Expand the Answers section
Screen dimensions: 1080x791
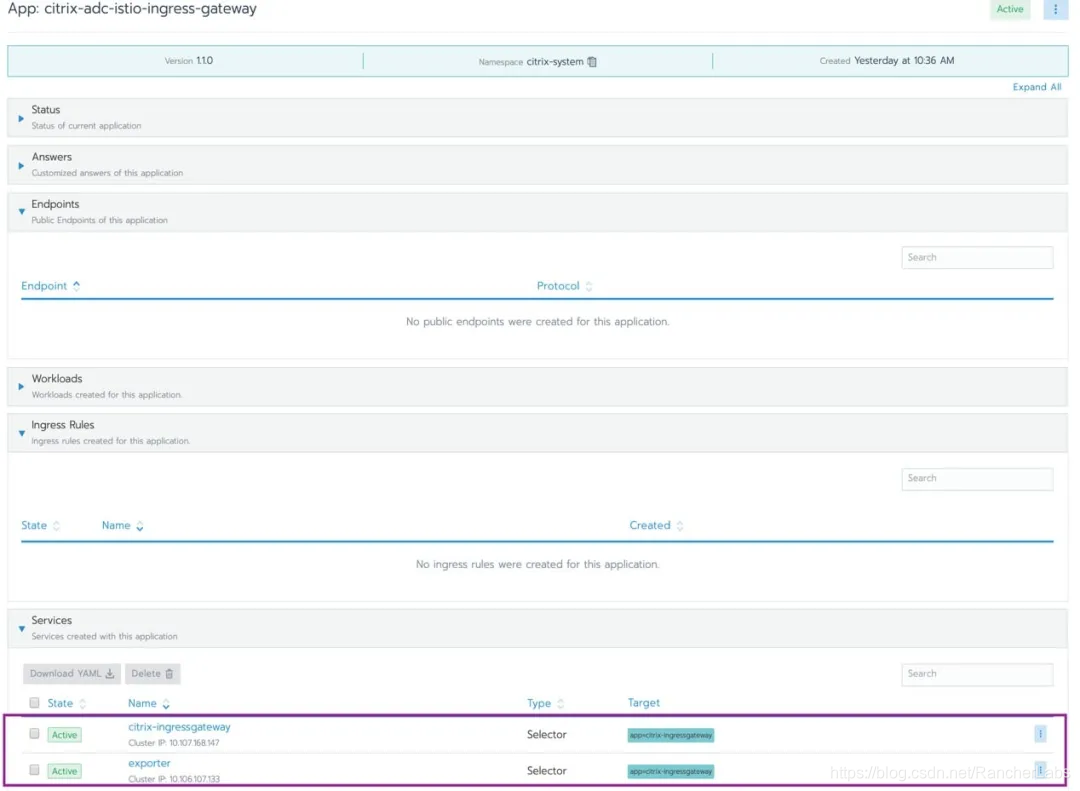[21, 165]
